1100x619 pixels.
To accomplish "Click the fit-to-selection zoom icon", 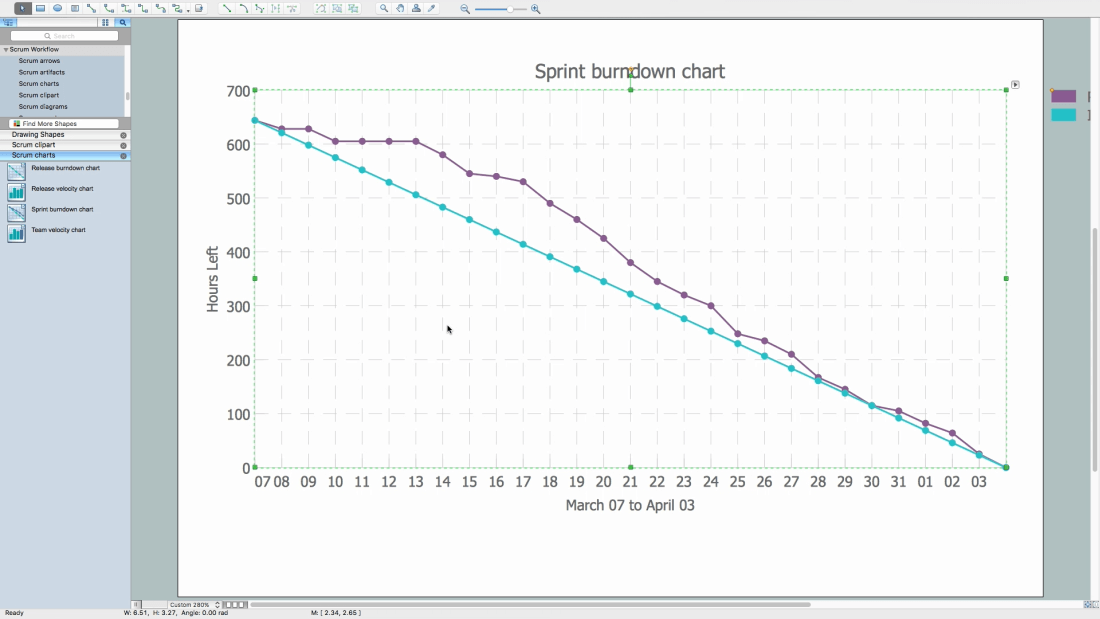I will pyautogui.click(x=337, y=8).
